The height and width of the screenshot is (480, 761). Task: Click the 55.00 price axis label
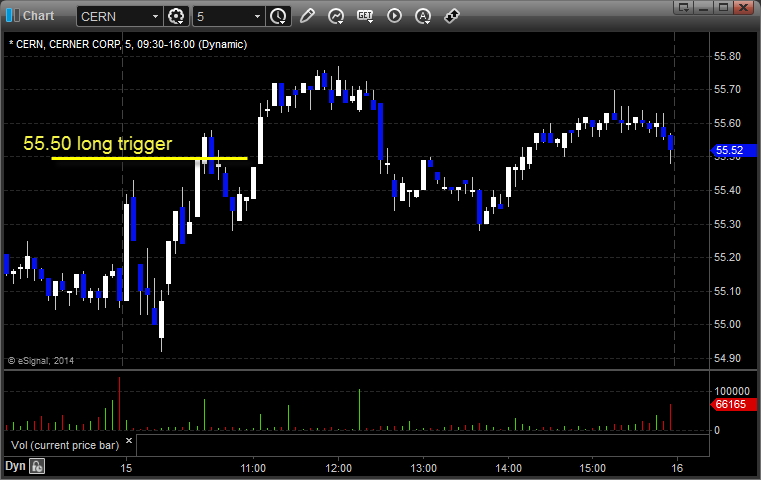pyautogui.click(x=727, y=324)
